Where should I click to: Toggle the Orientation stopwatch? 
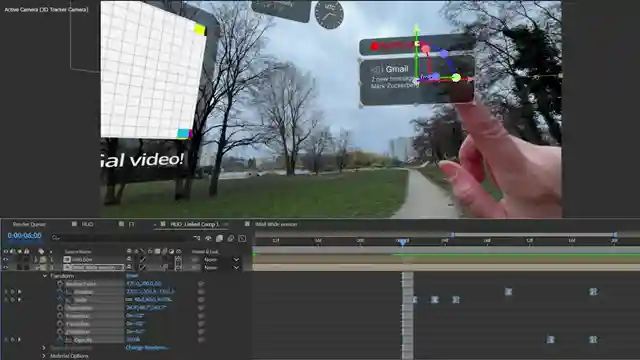(60, 308)
